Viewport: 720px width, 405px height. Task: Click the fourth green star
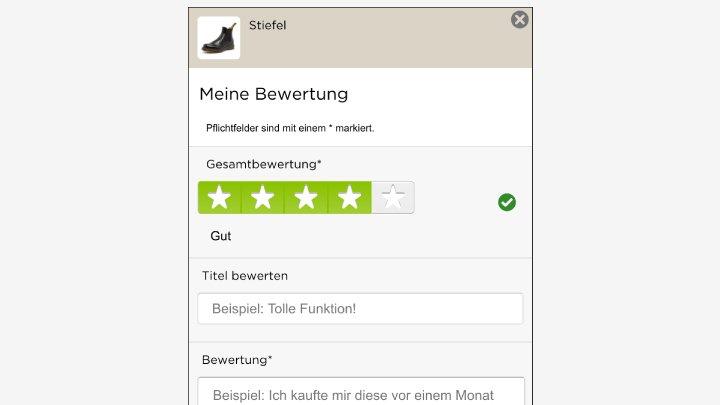[x=349, y=198]
